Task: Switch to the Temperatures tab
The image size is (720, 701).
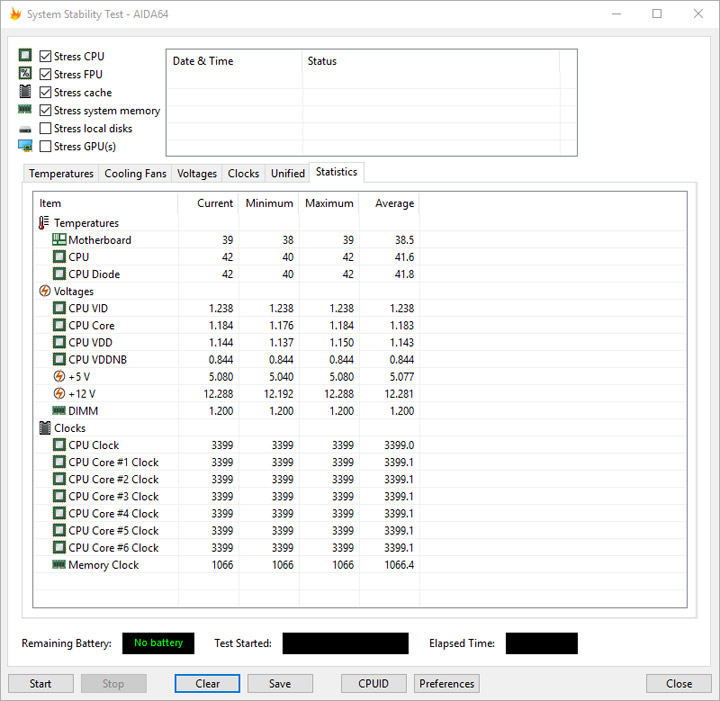Action: click(61, 174)
